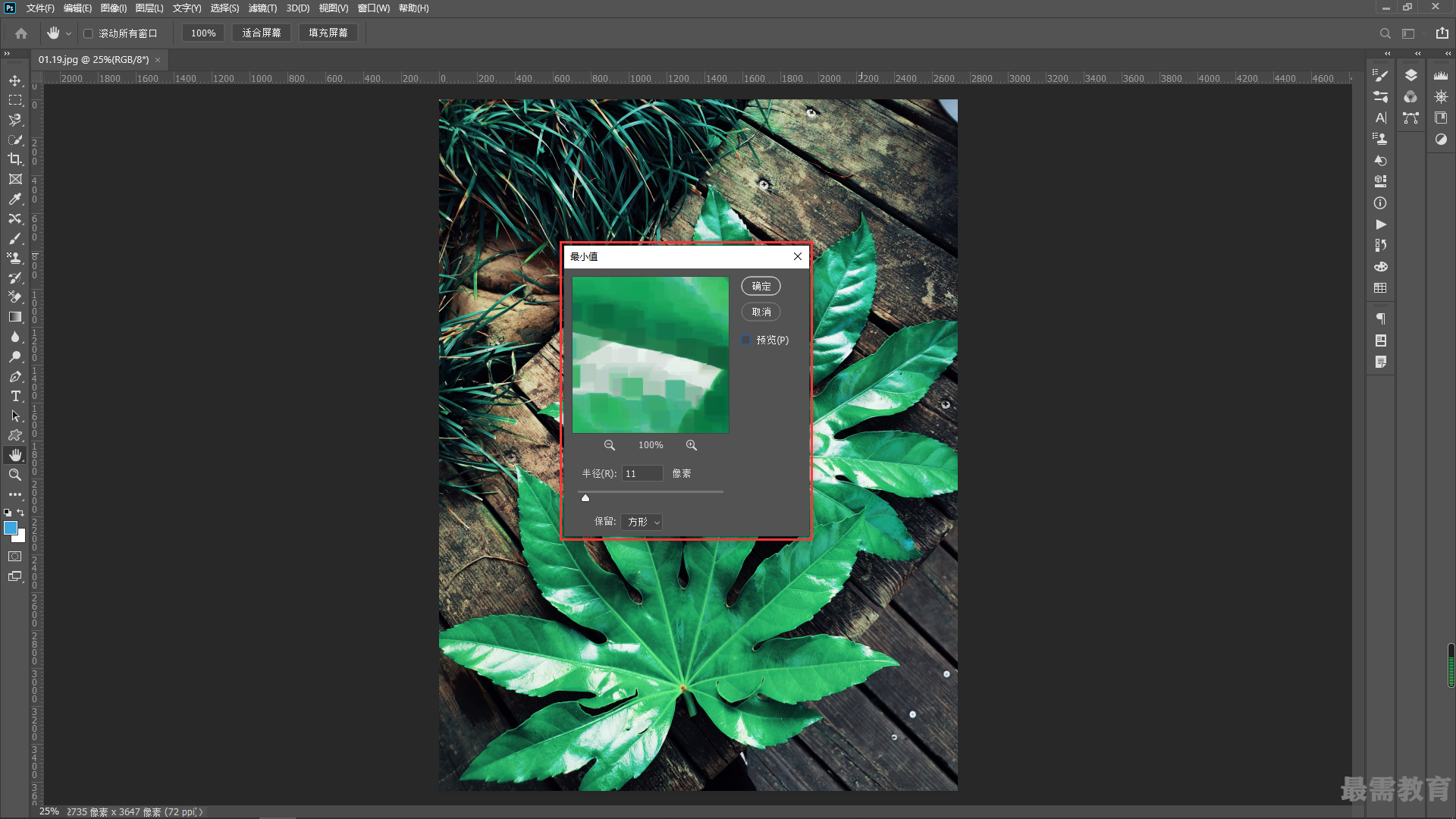The width and height of the screenshot is (1456, 819).
Task: Select the Blur tool
Action: pos(15,337)
